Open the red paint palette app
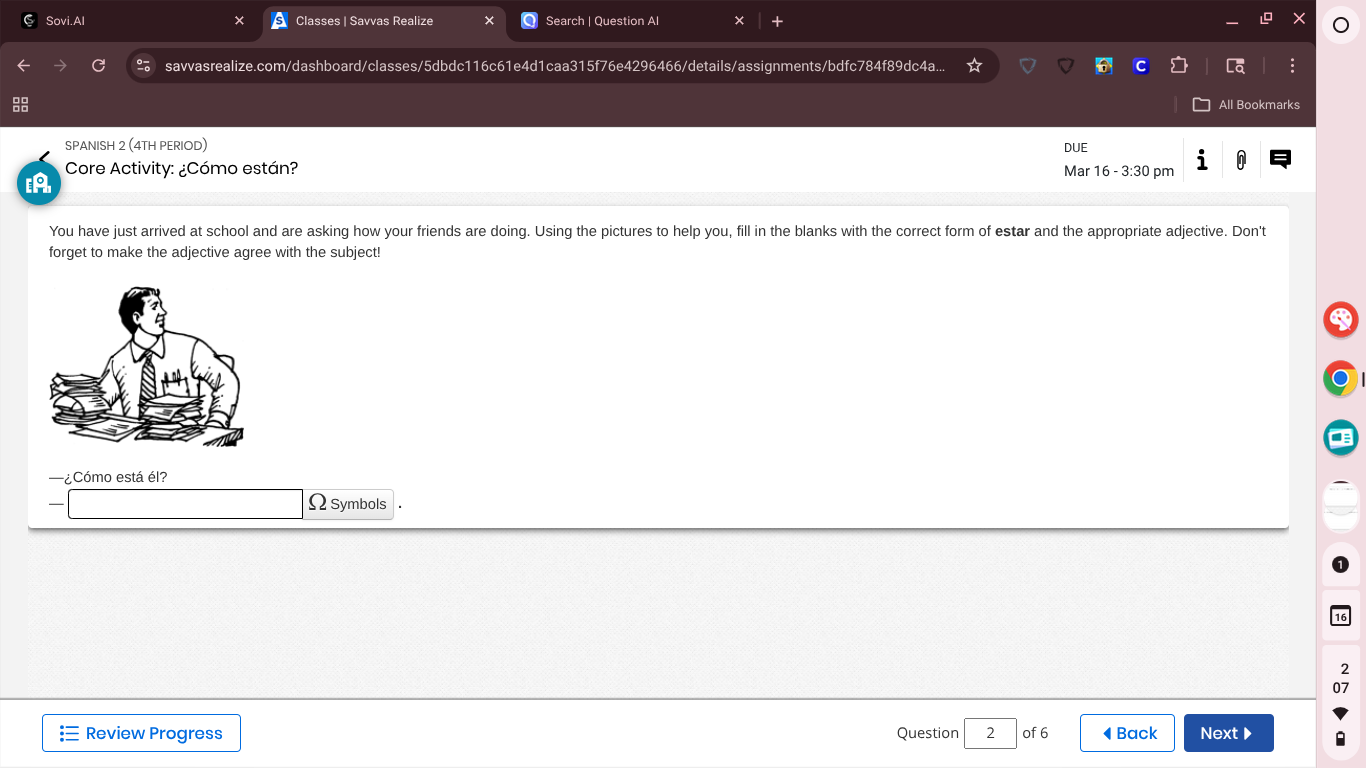Viewport: 1366px width, 768px height. (x=1340, y=320)
